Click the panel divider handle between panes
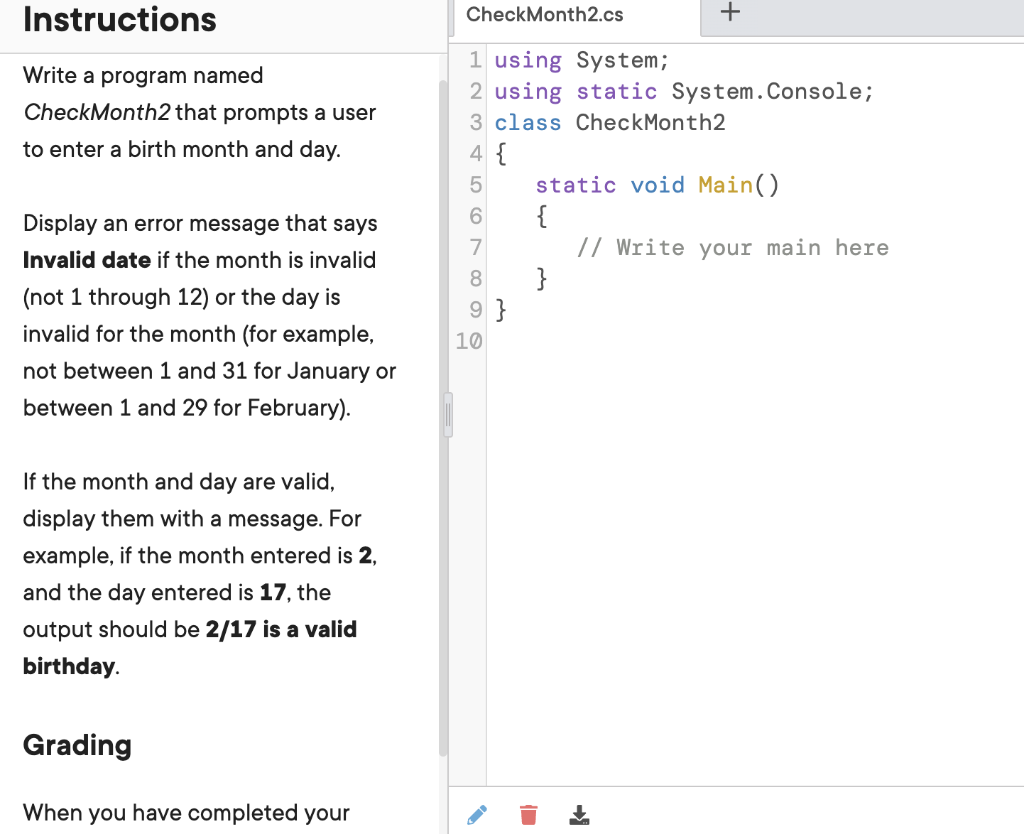Viewport: 1024px width, 834px height. (x=448, y=412)
